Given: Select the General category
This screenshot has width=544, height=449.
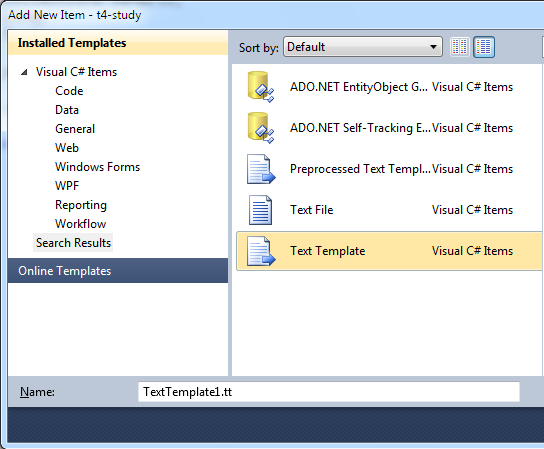Looking at the screenshot, I should click(75, 129).
